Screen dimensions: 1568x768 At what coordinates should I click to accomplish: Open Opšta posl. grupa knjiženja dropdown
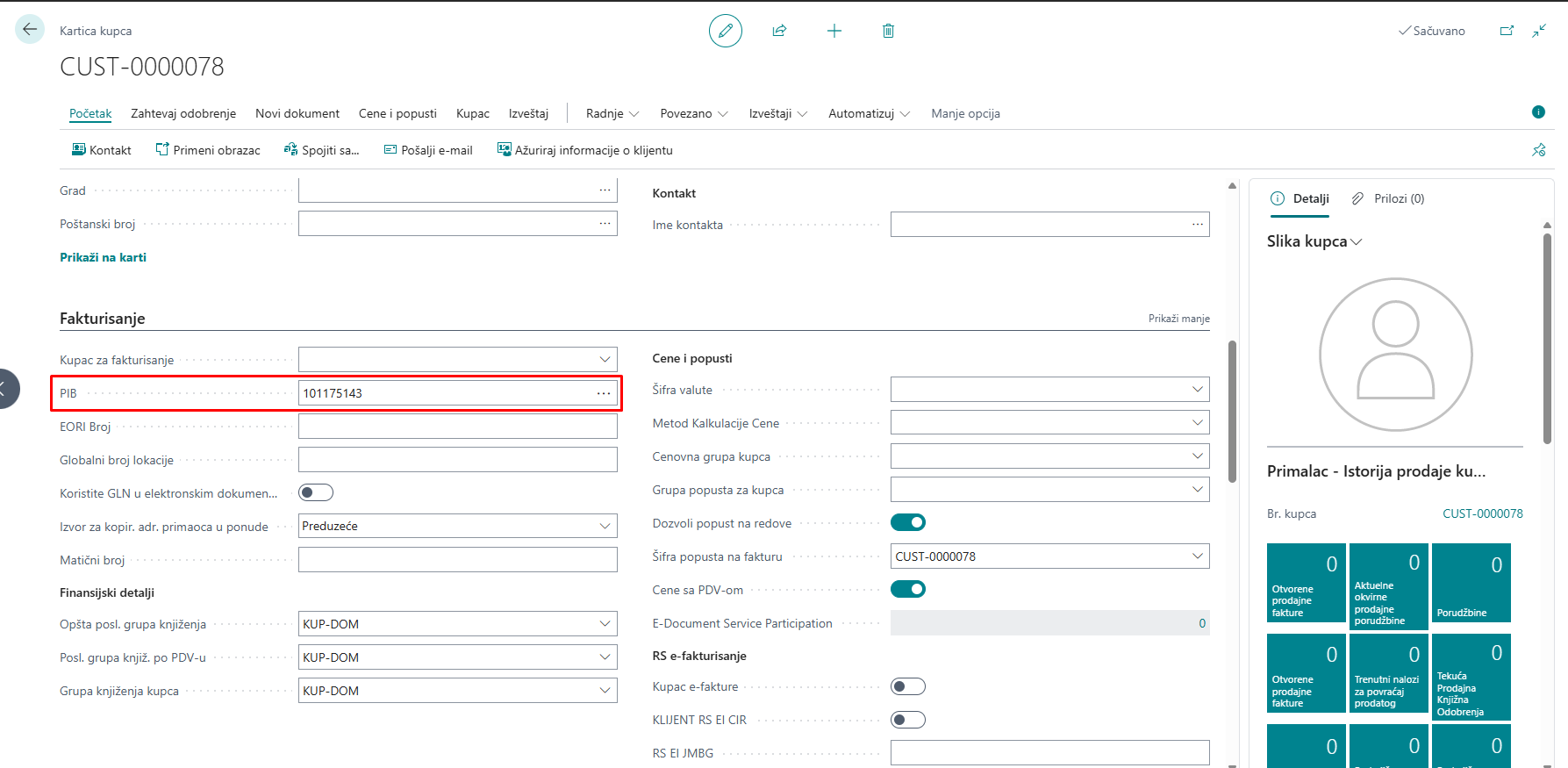tap(605, 624)
